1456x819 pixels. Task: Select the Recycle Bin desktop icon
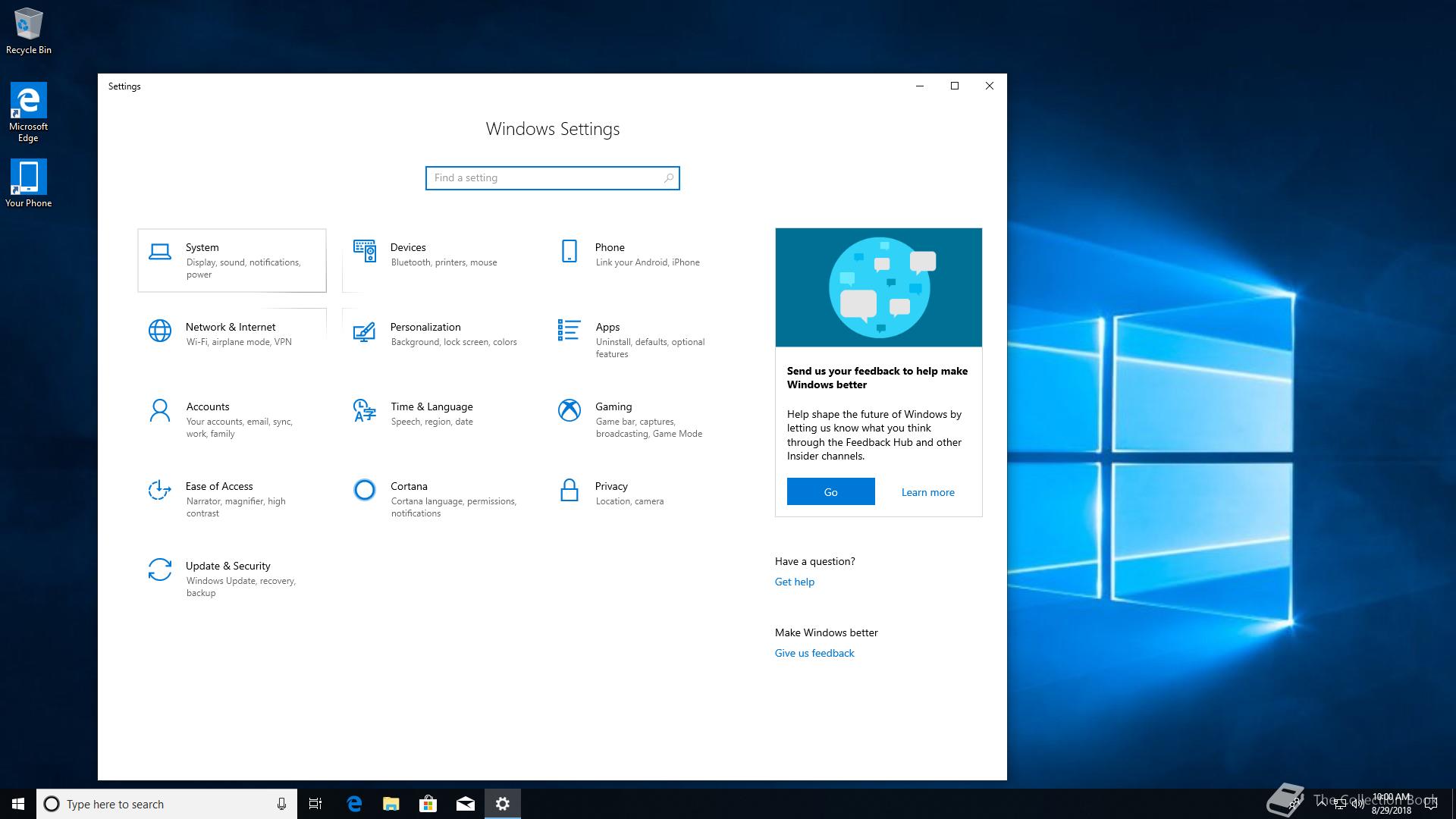[29, 31]
